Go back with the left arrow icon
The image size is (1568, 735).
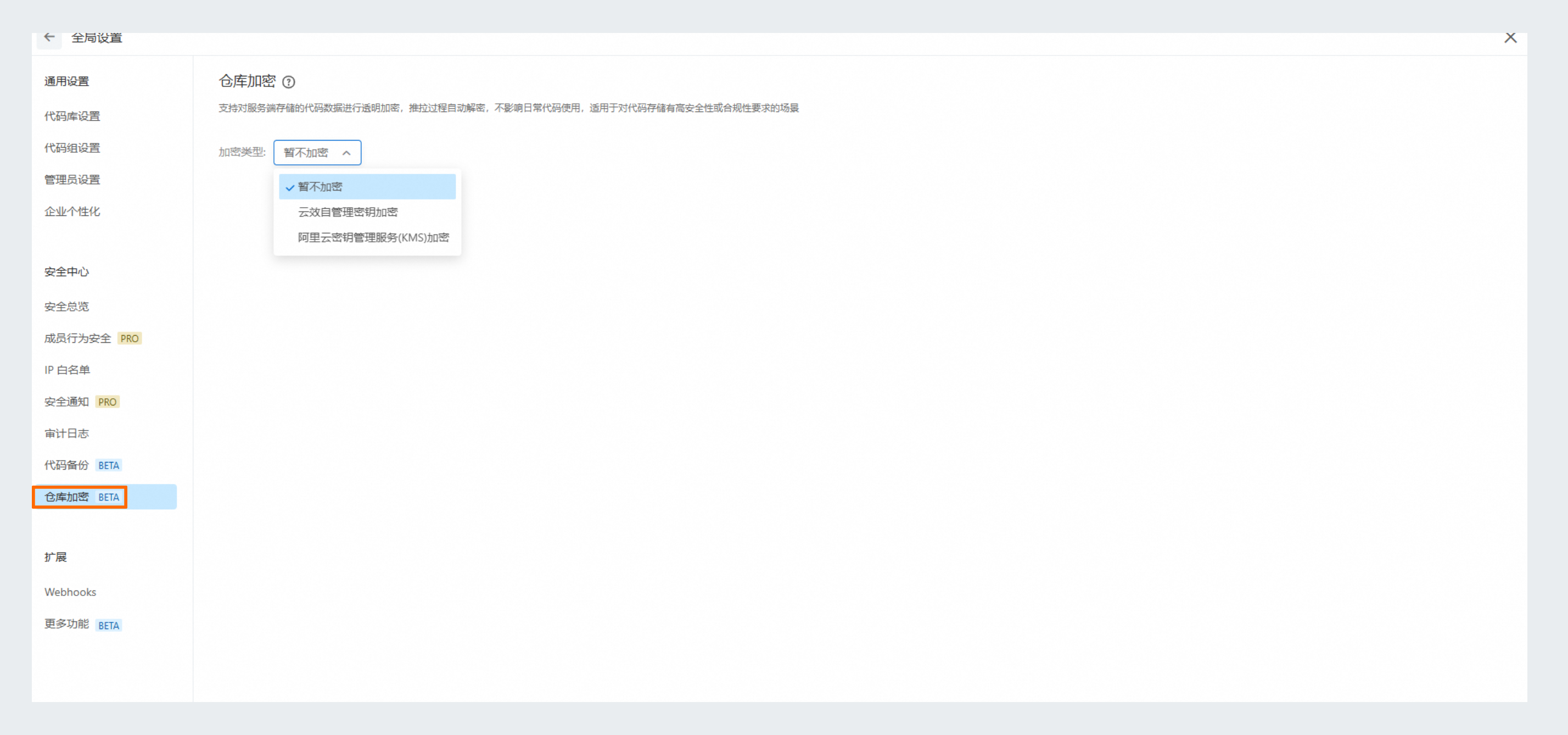tap(49, 38)
